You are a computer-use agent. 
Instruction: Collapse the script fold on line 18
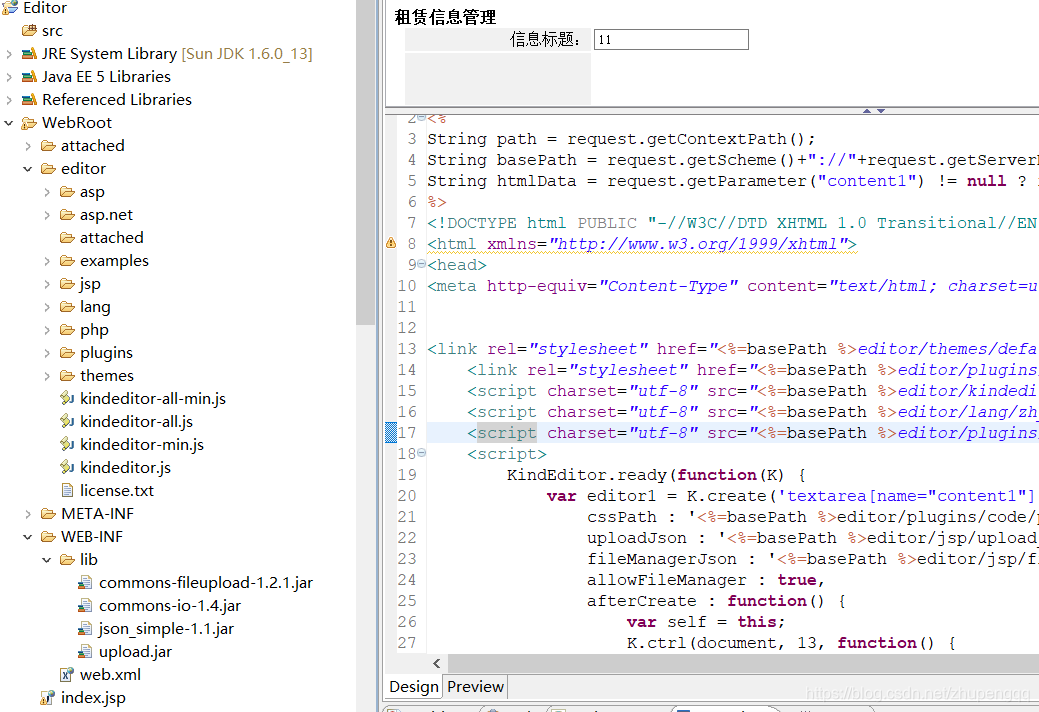click(421, 453)
